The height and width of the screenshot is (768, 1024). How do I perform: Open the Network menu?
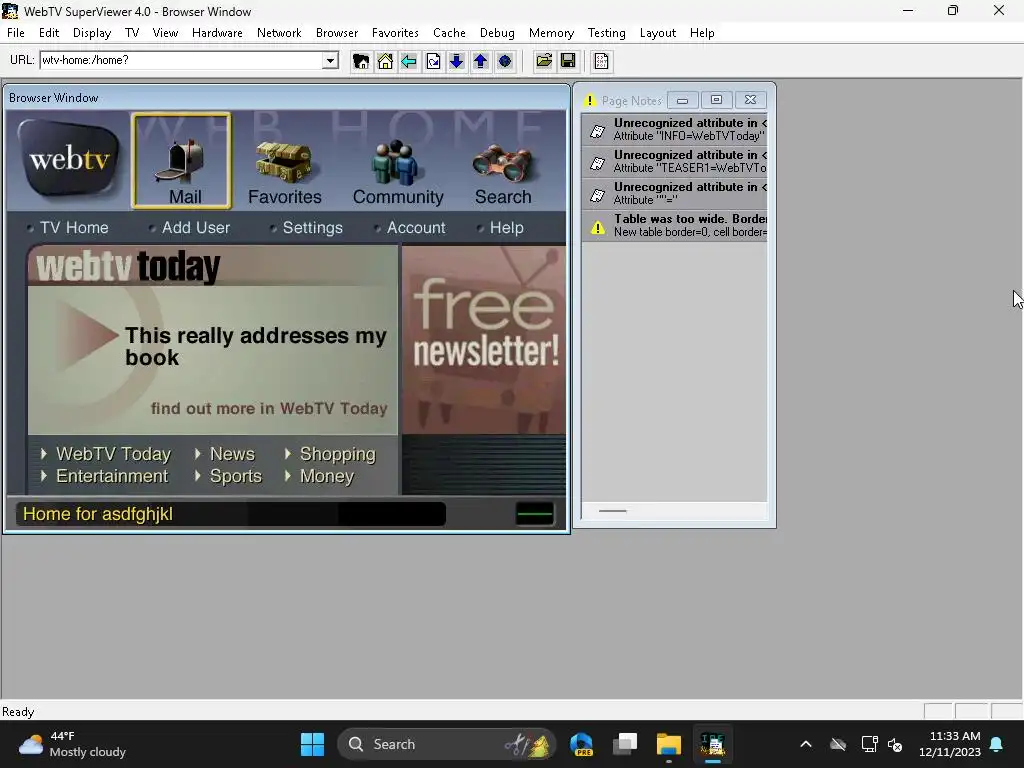click(279, 33)
